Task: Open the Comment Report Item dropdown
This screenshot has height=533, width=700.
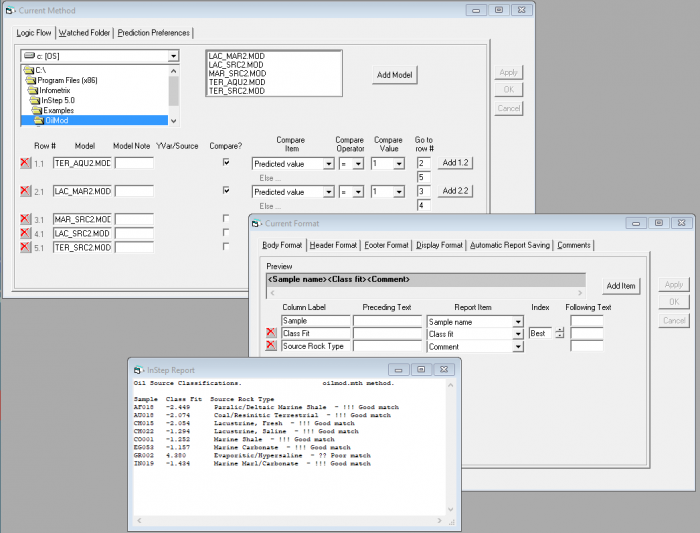Action: [518, 346]
